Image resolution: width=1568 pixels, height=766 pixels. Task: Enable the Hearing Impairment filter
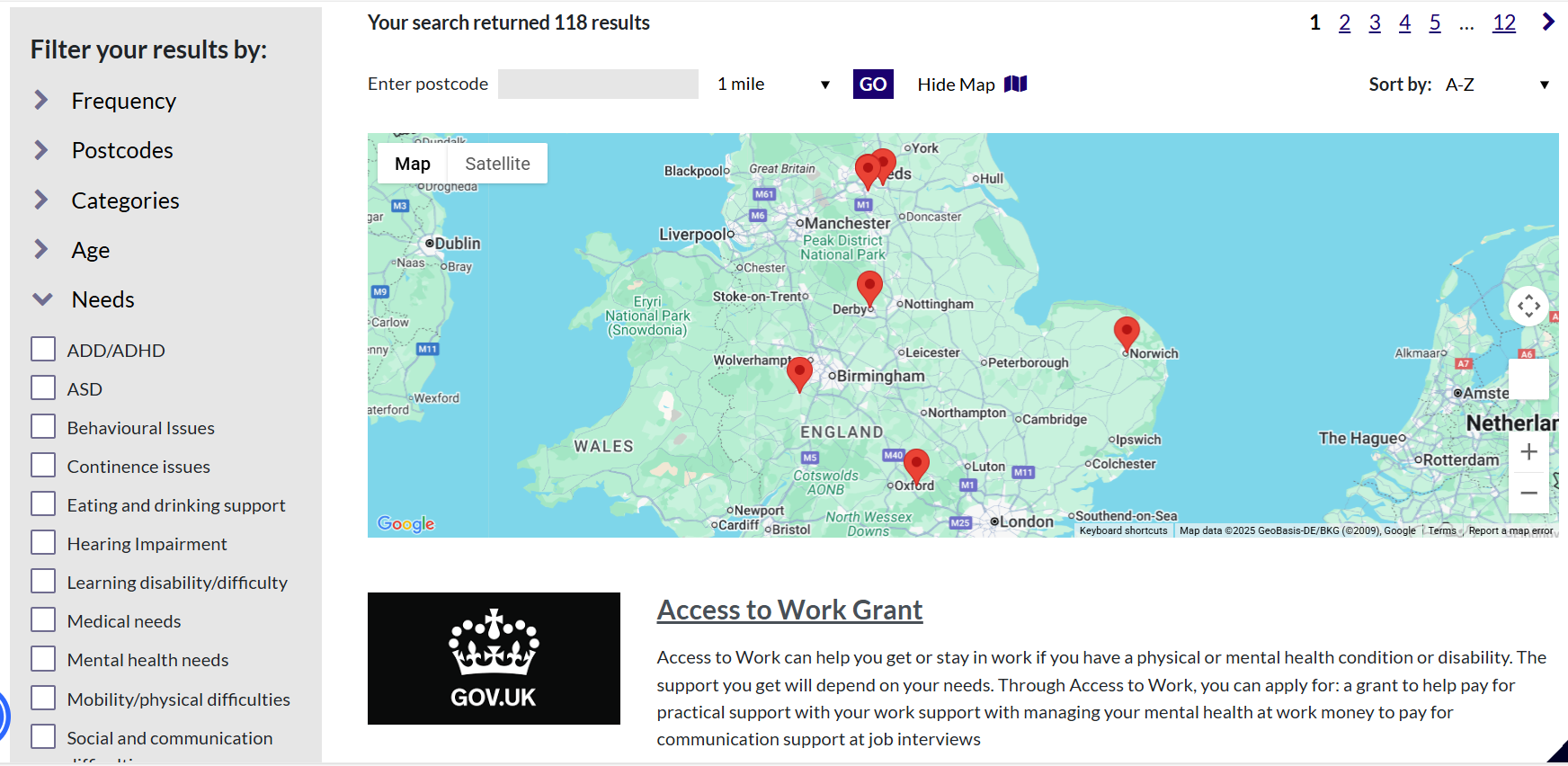point(43,543)
